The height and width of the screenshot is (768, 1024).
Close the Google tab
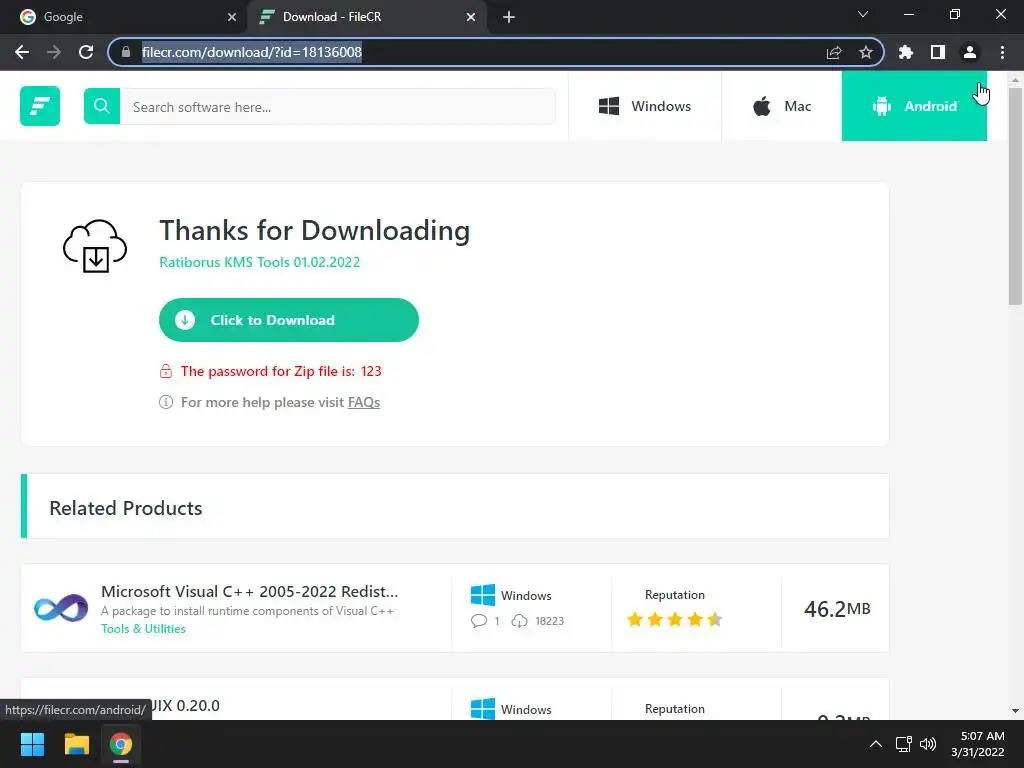(x=232, y=17)
